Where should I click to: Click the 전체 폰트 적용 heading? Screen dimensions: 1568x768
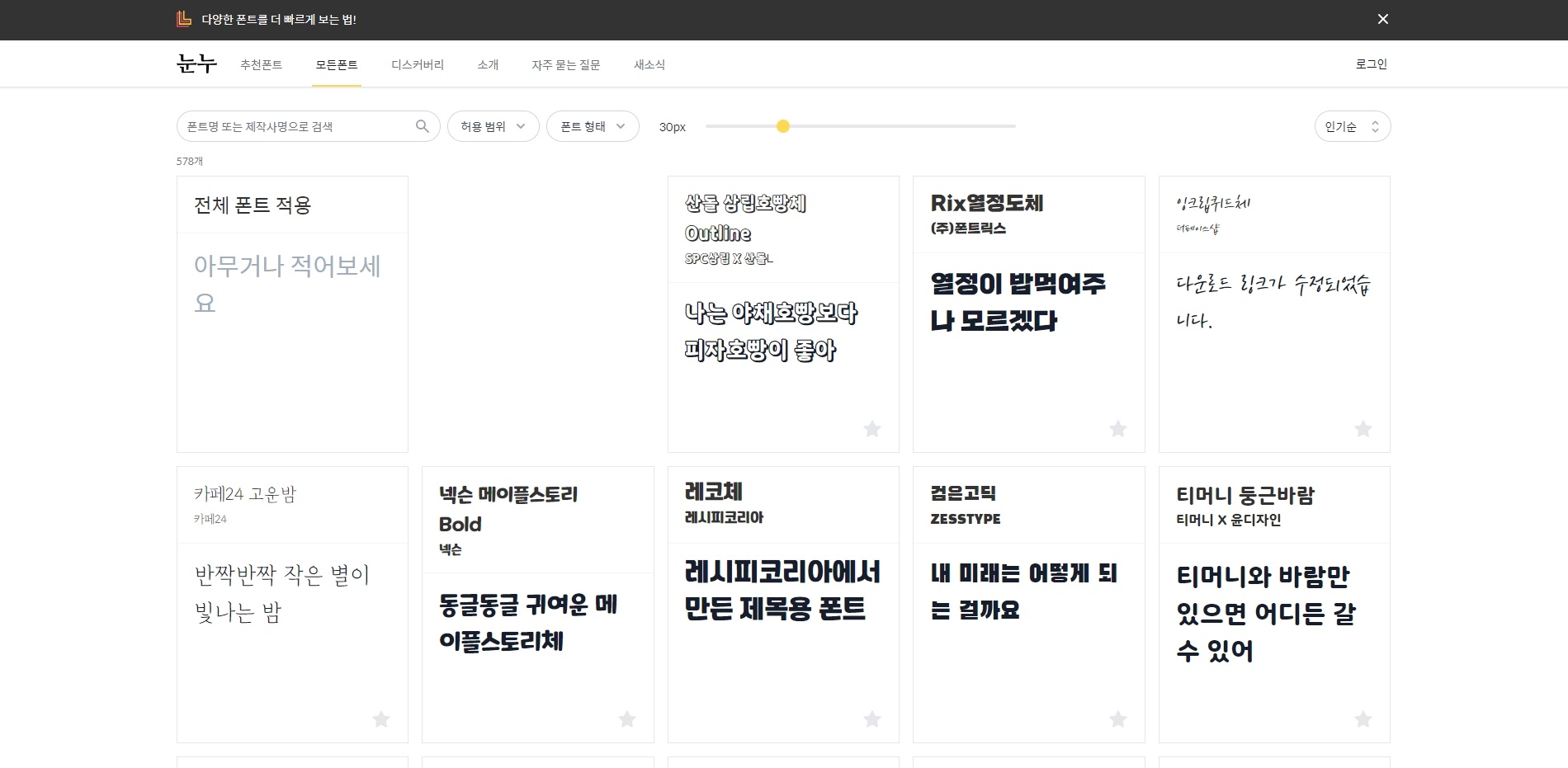pos(253,205)
